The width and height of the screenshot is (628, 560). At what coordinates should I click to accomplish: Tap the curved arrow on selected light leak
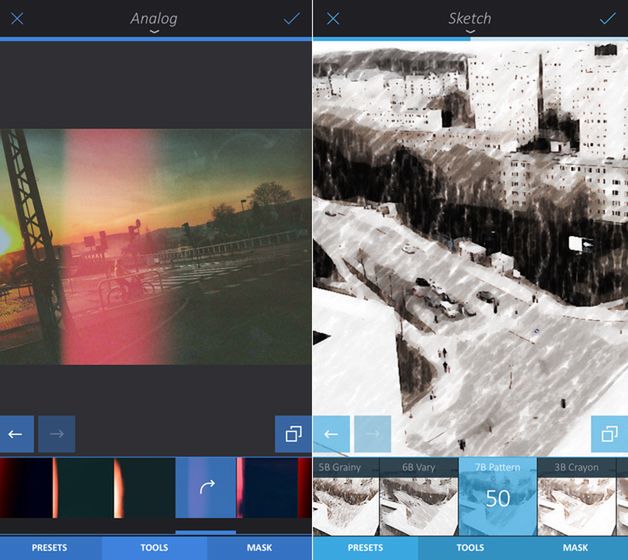coord(206,488)
